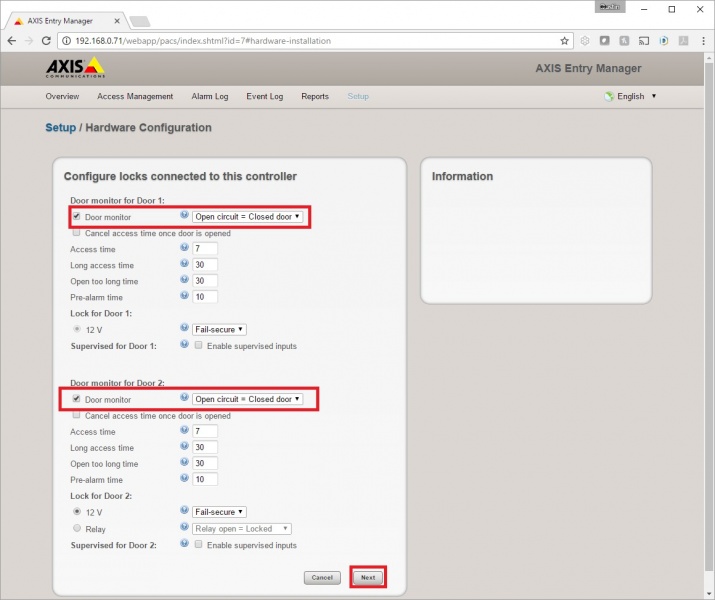Open the Reports menu item
This screenshot has width=715, height=600.
click(x=315, y=96)
